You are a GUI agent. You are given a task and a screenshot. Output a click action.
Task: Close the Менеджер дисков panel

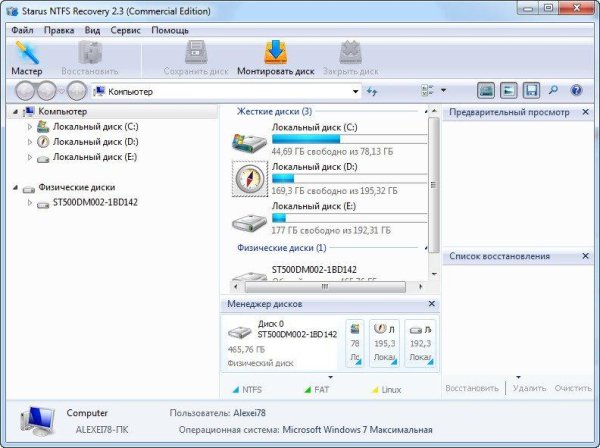pyautogui.click(x=432, y=304)
